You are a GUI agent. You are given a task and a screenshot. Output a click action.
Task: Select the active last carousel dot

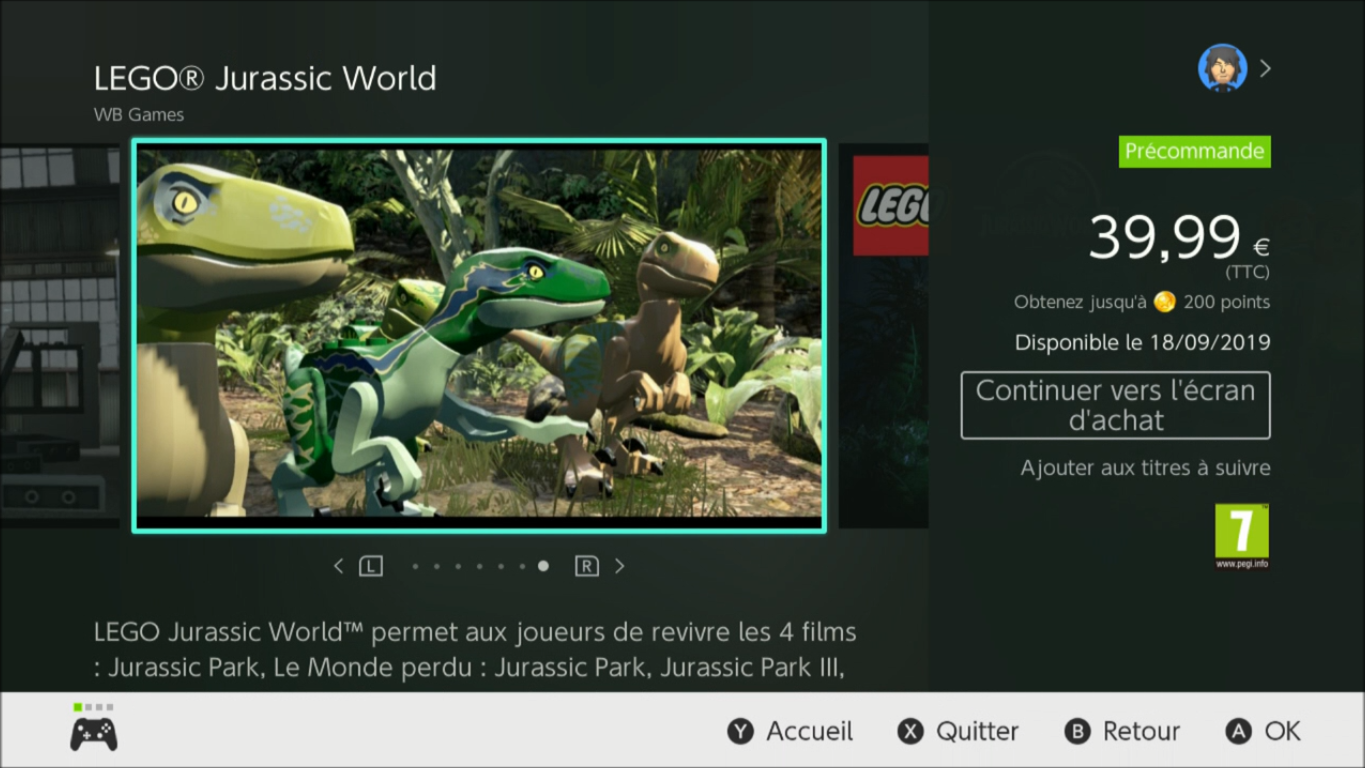point(543,566)
